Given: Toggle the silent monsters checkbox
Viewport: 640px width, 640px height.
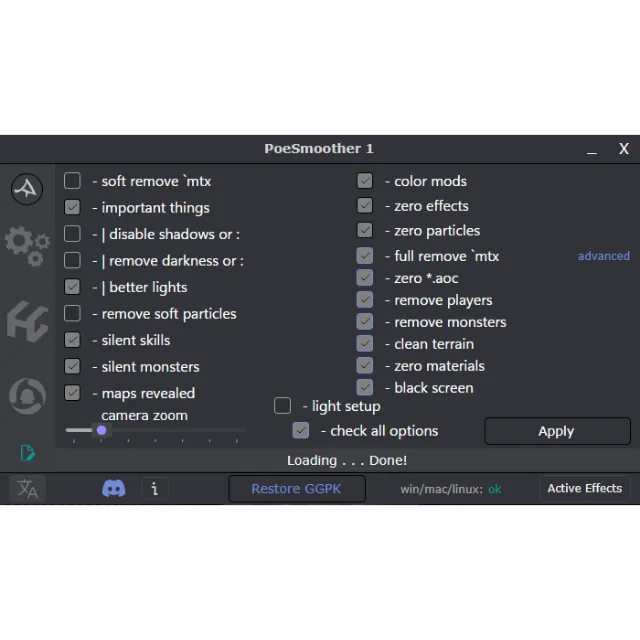Looking at the screenshot, I should 73,367.
